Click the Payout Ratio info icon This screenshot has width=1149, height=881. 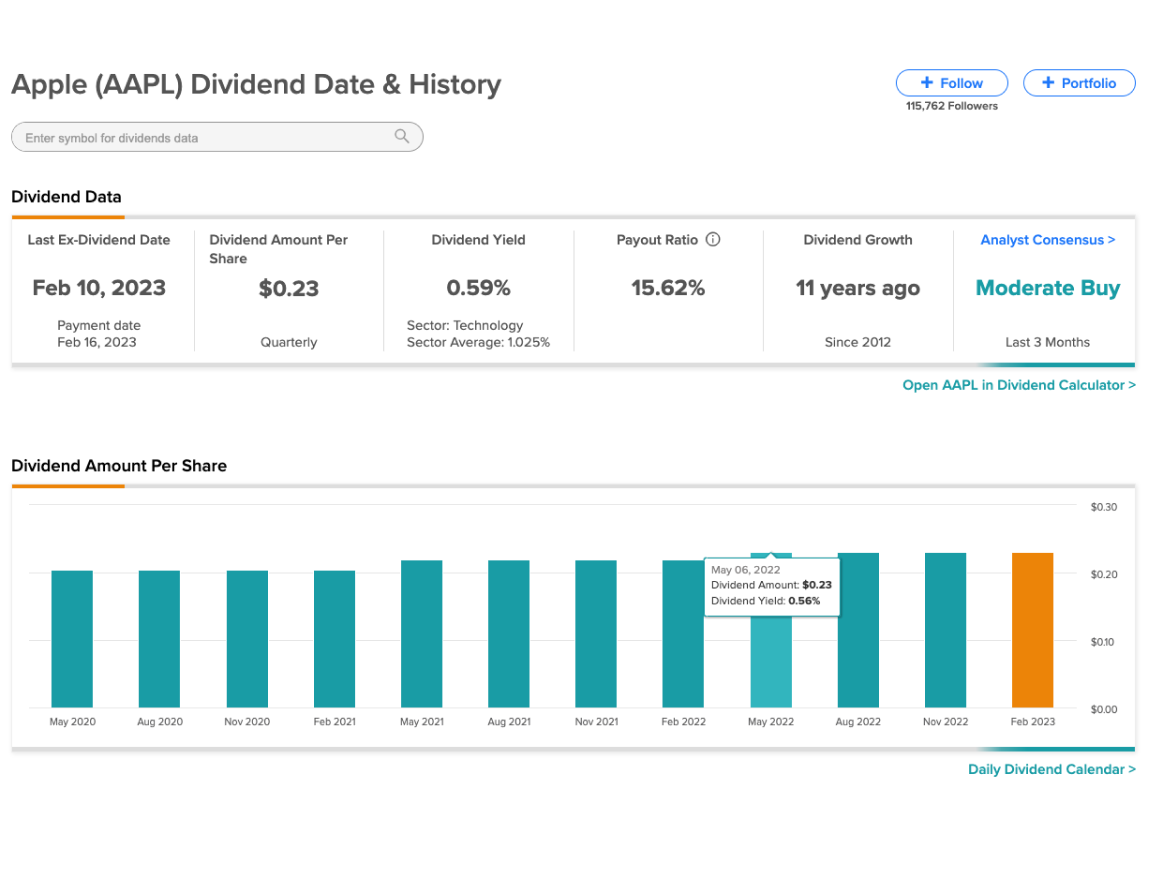coord(713,240)
